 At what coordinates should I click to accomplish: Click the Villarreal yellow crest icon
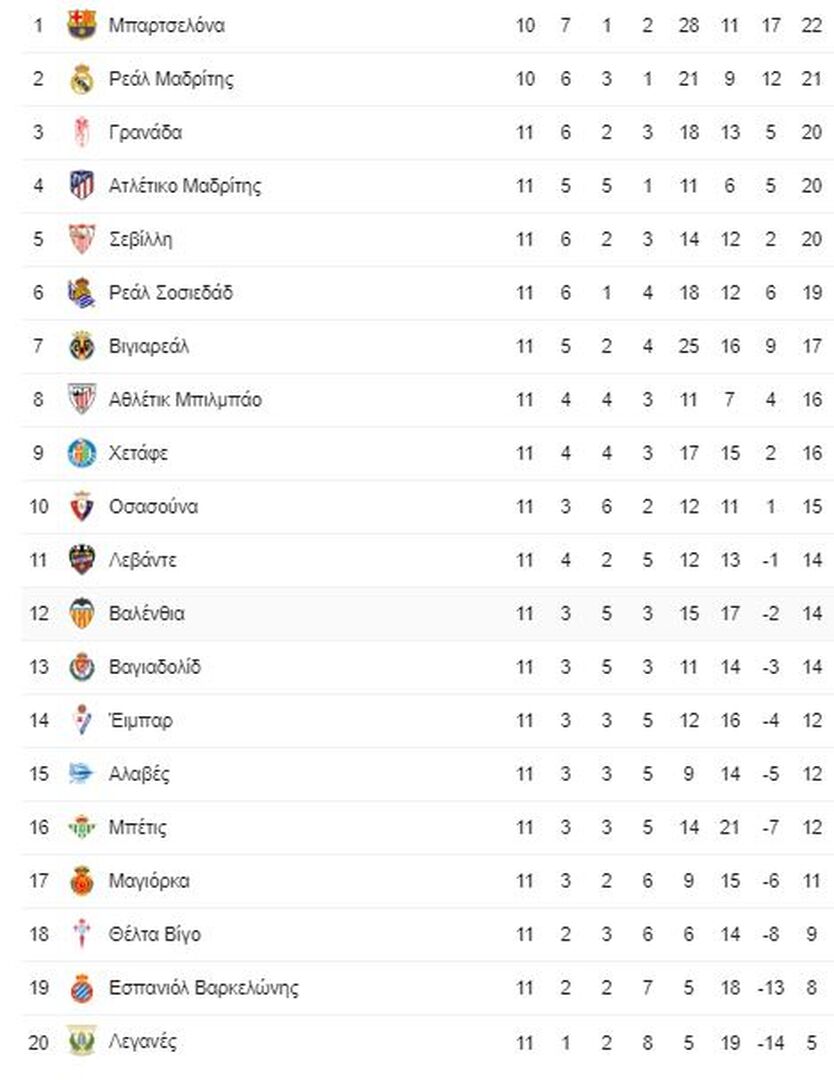(81, 346)
